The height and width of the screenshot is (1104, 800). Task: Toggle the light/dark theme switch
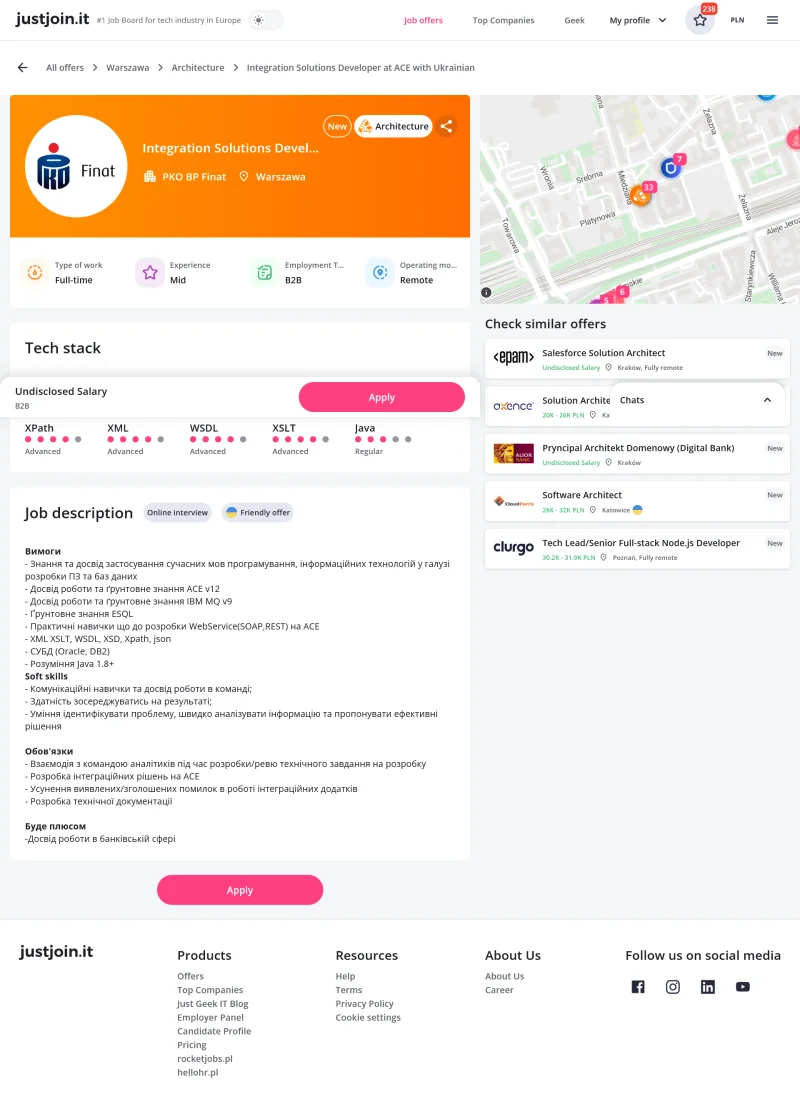[266, 20]
